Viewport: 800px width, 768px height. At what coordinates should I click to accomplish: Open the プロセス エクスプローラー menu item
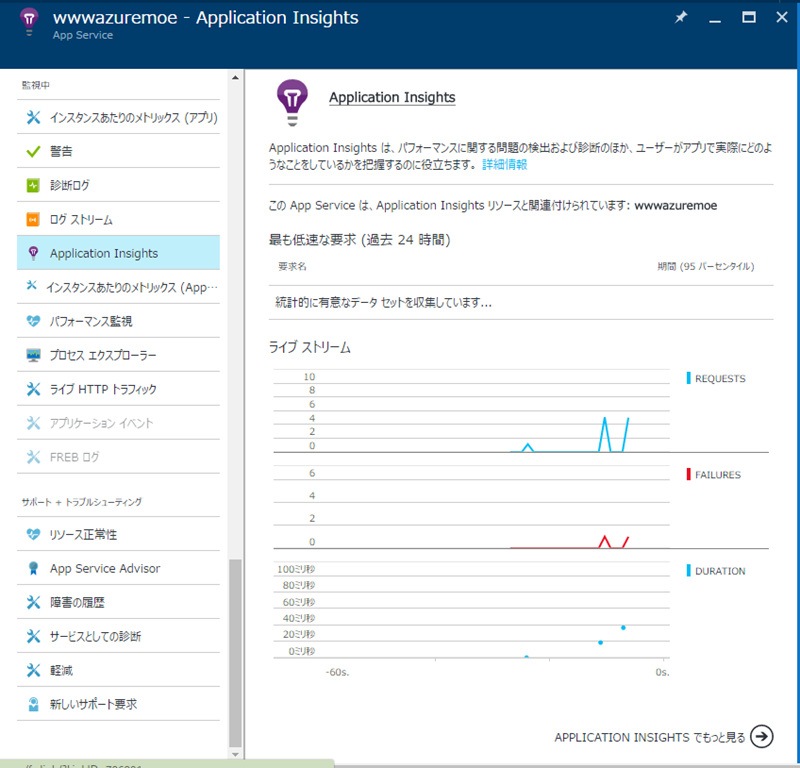[118, 355]
